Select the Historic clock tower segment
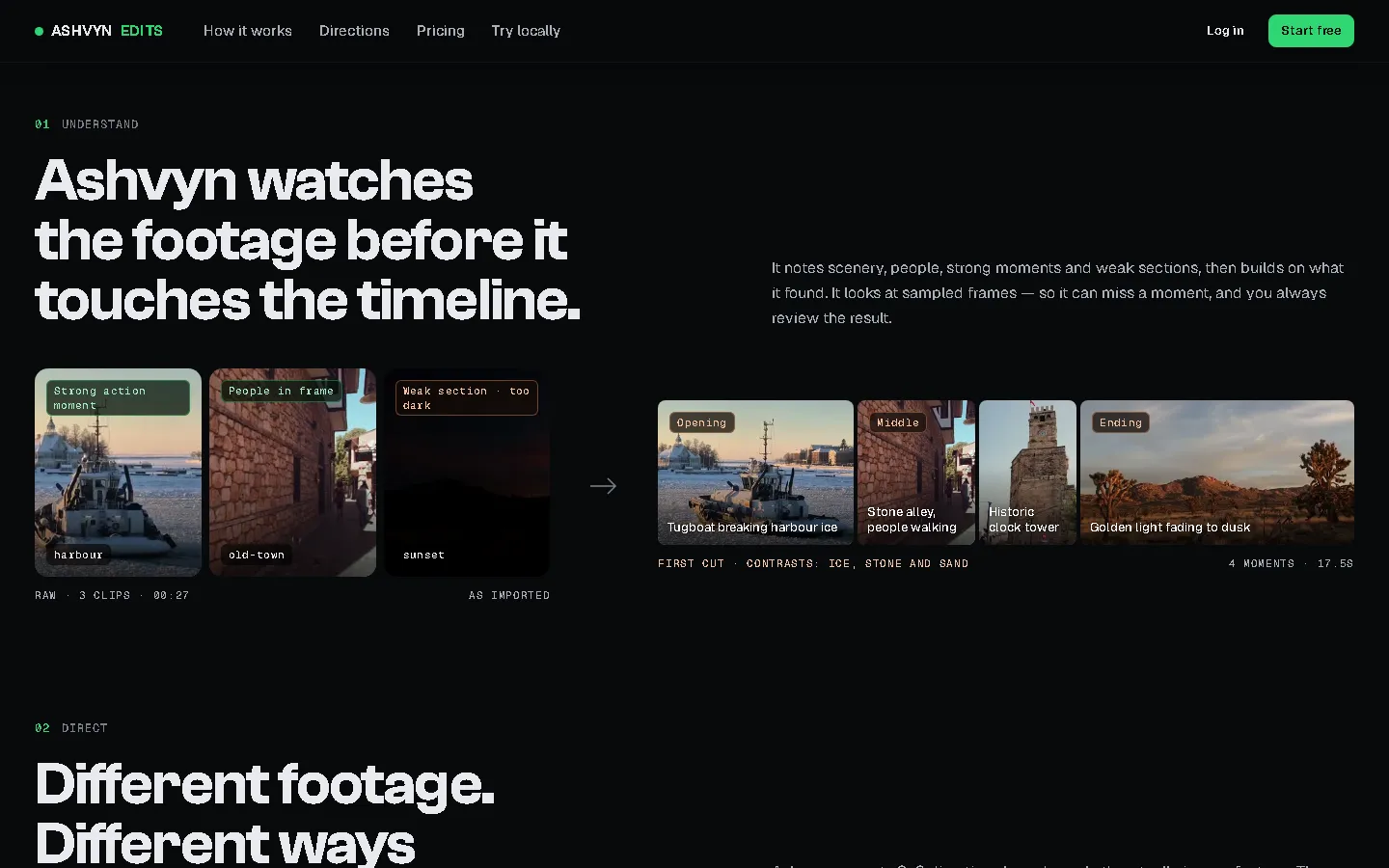The width and height of the screenshot is (1389, 868). coord(1027,473)
